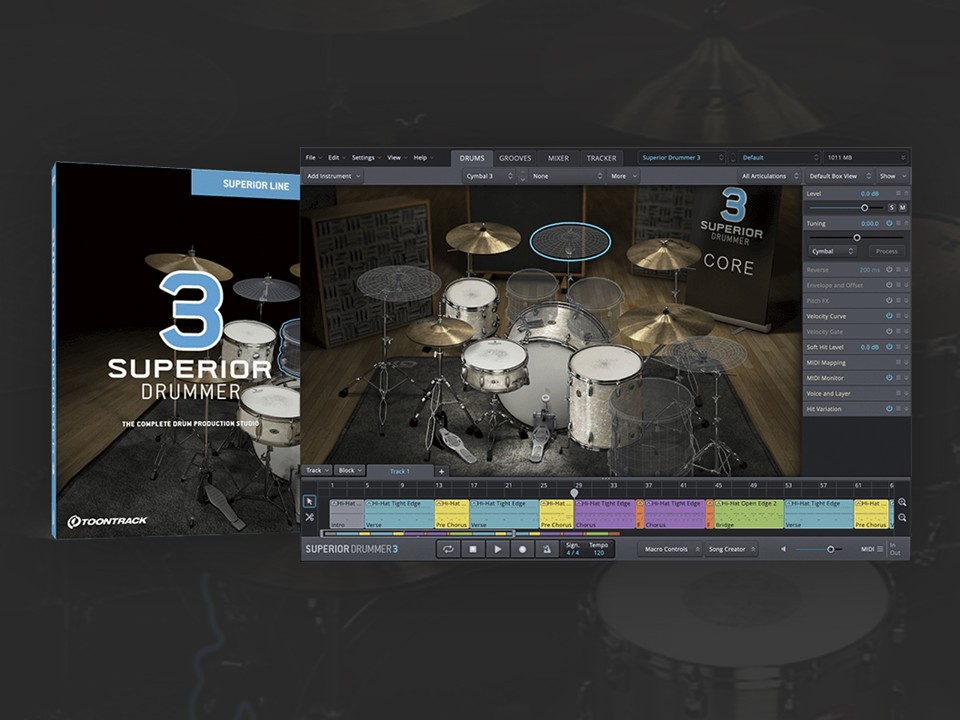This screenshot has height=720, width=960.
Task: Select the DRUMS tab
Action: click(472, 158)
